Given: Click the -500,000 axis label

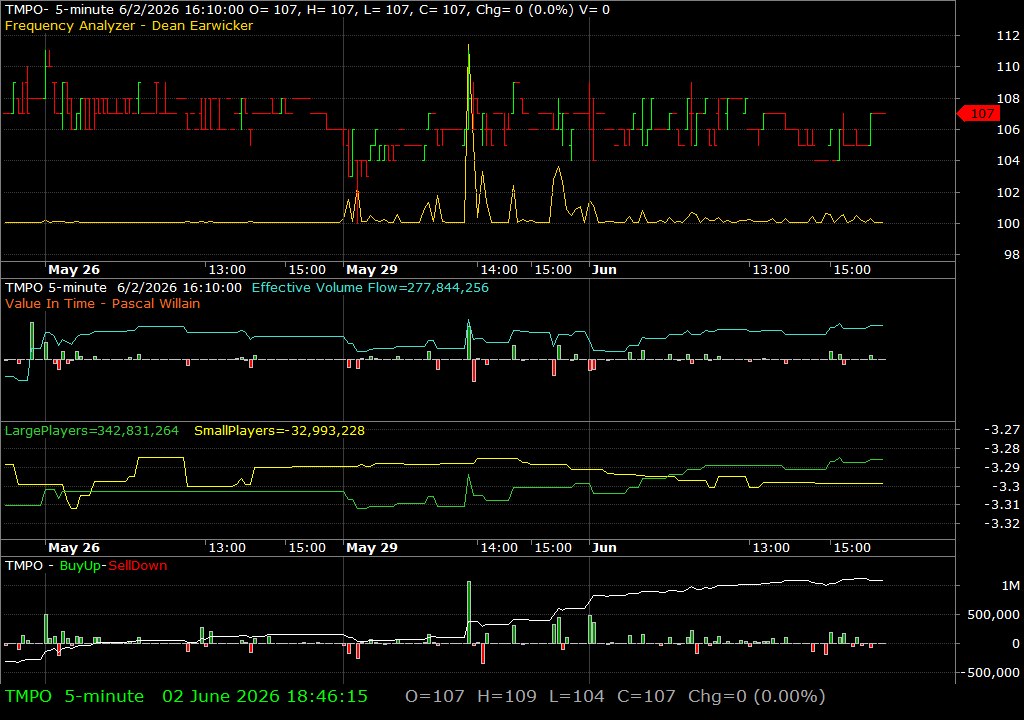Looking at the screenshot, I should [x=989, y=673].
